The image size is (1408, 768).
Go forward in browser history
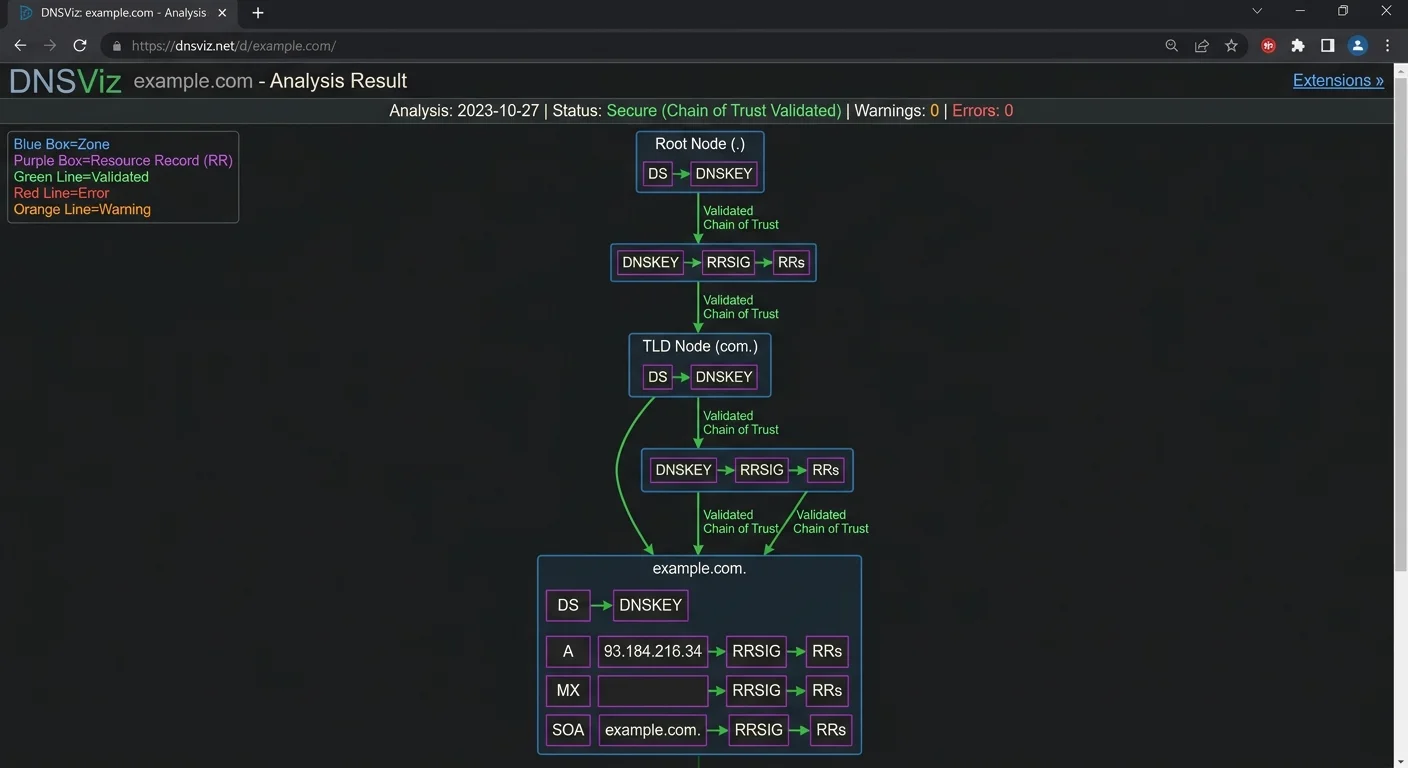coord(50,46)
